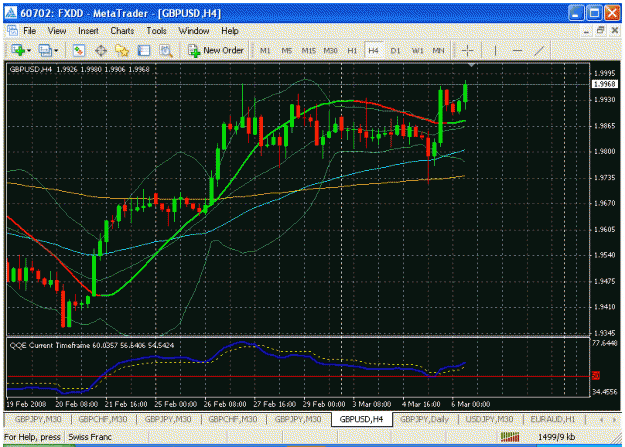
Task: Click the MetaTrader title bar application icon
Action: (x=11, y=13)
